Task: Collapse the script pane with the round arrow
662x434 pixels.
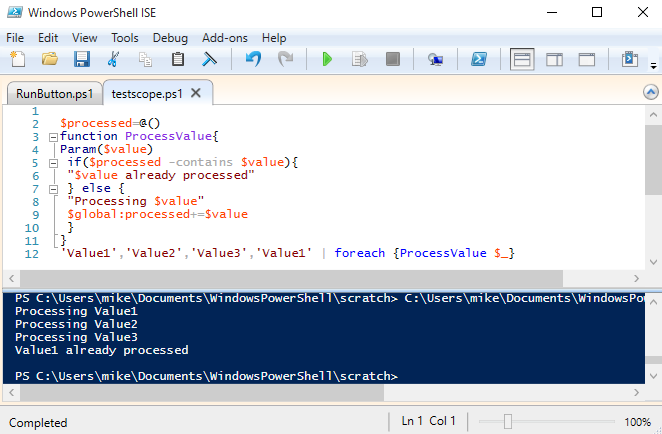Action: point(651,92)
